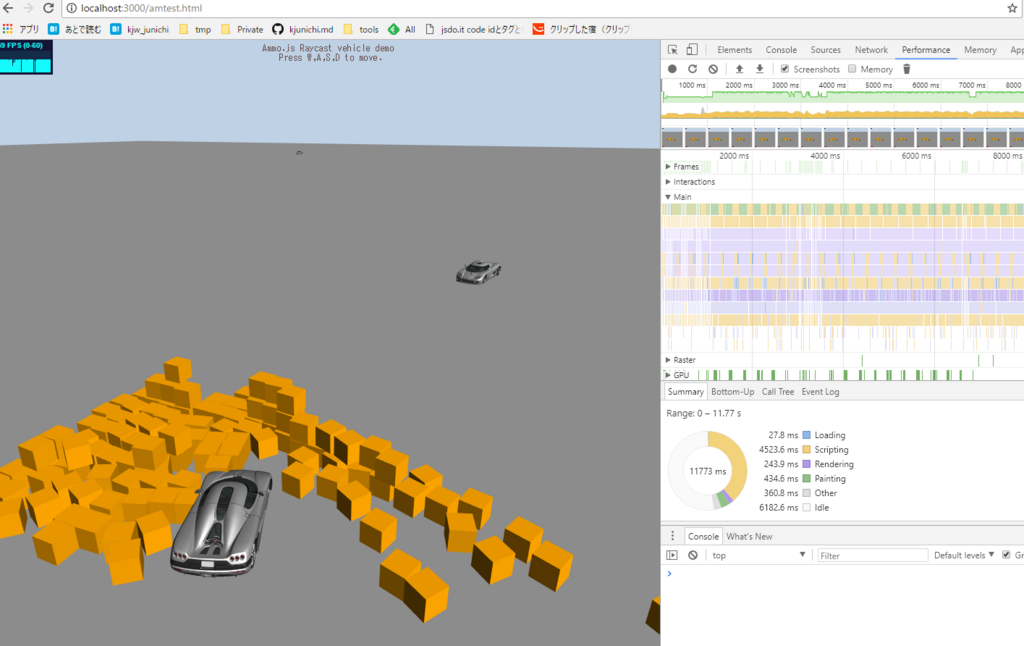Image resolution: width=1024 pixels, height=646 pixels.
Task: Clear the console with the ban icon
Action: pos(693,555)
